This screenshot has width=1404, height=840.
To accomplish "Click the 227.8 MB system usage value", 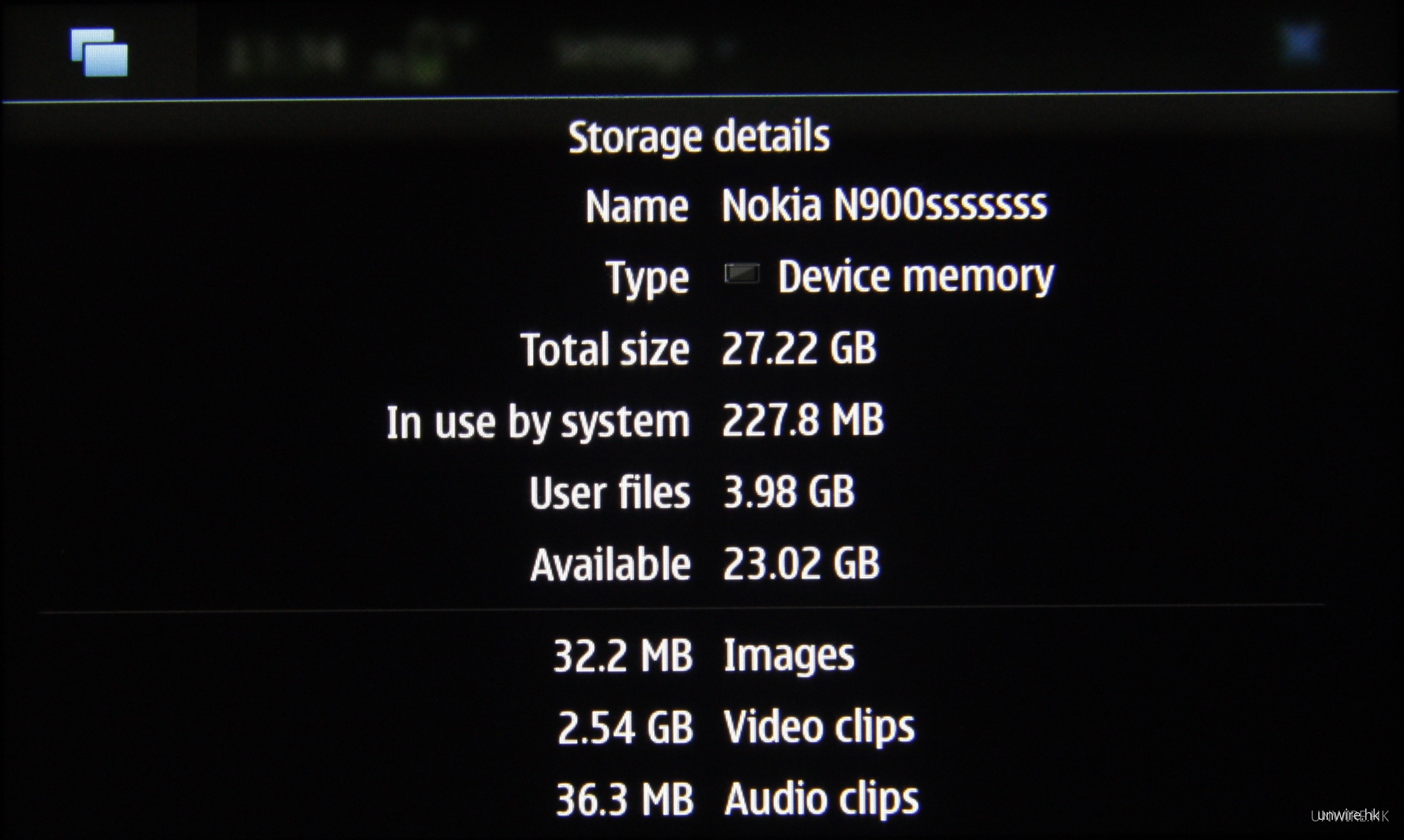I will click(802, 420).
